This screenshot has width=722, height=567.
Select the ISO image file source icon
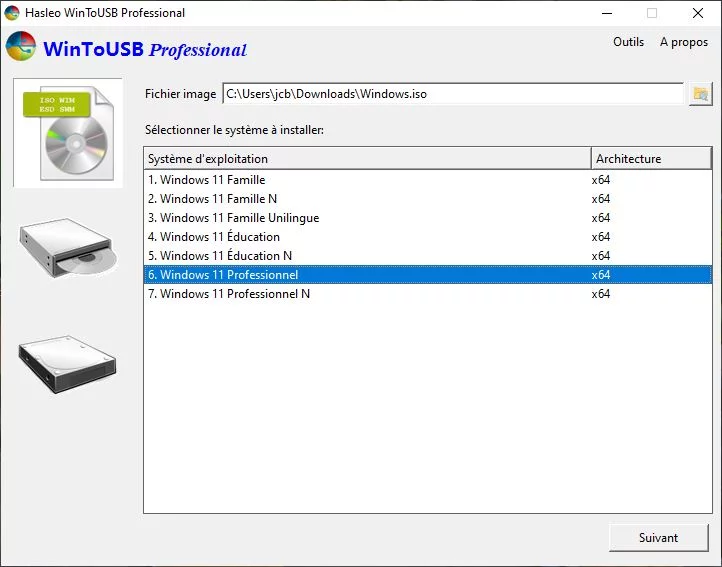click(68, 133)
